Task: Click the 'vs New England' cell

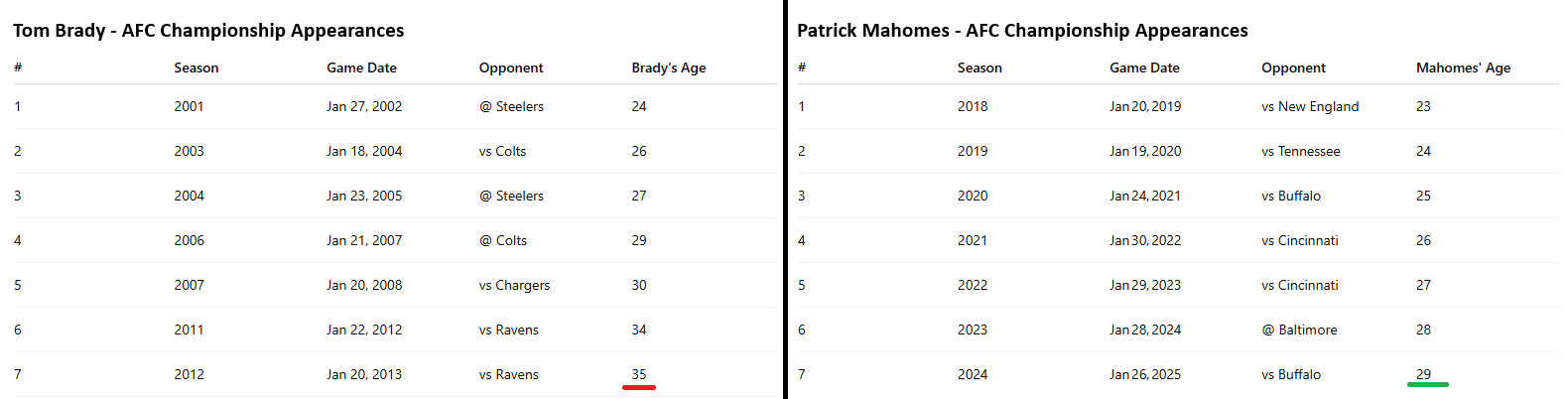Action: coord(1310,106)
